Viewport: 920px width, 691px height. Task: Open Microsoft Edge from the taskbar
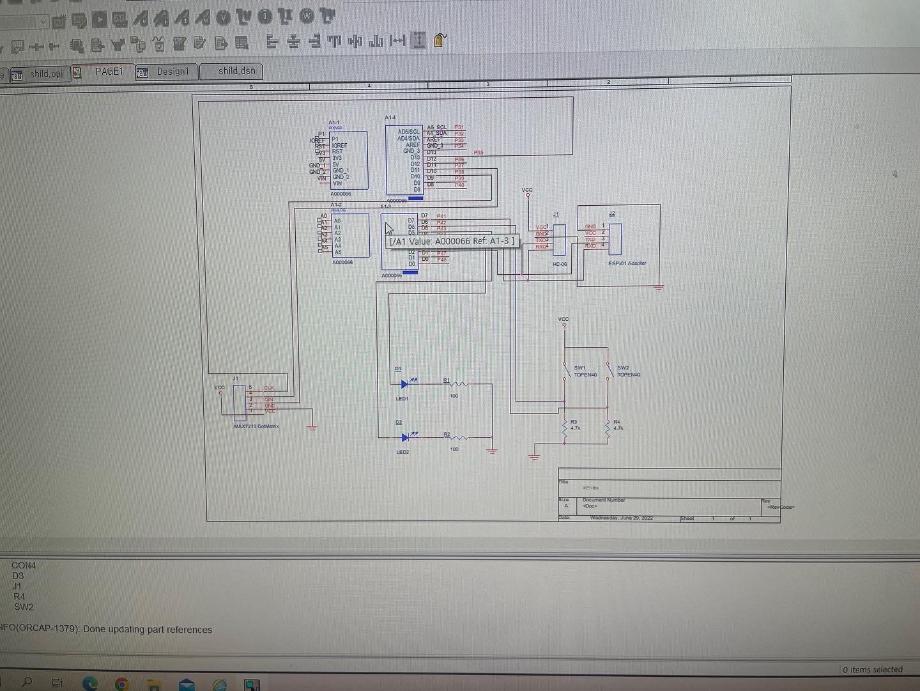pos(88,684)
